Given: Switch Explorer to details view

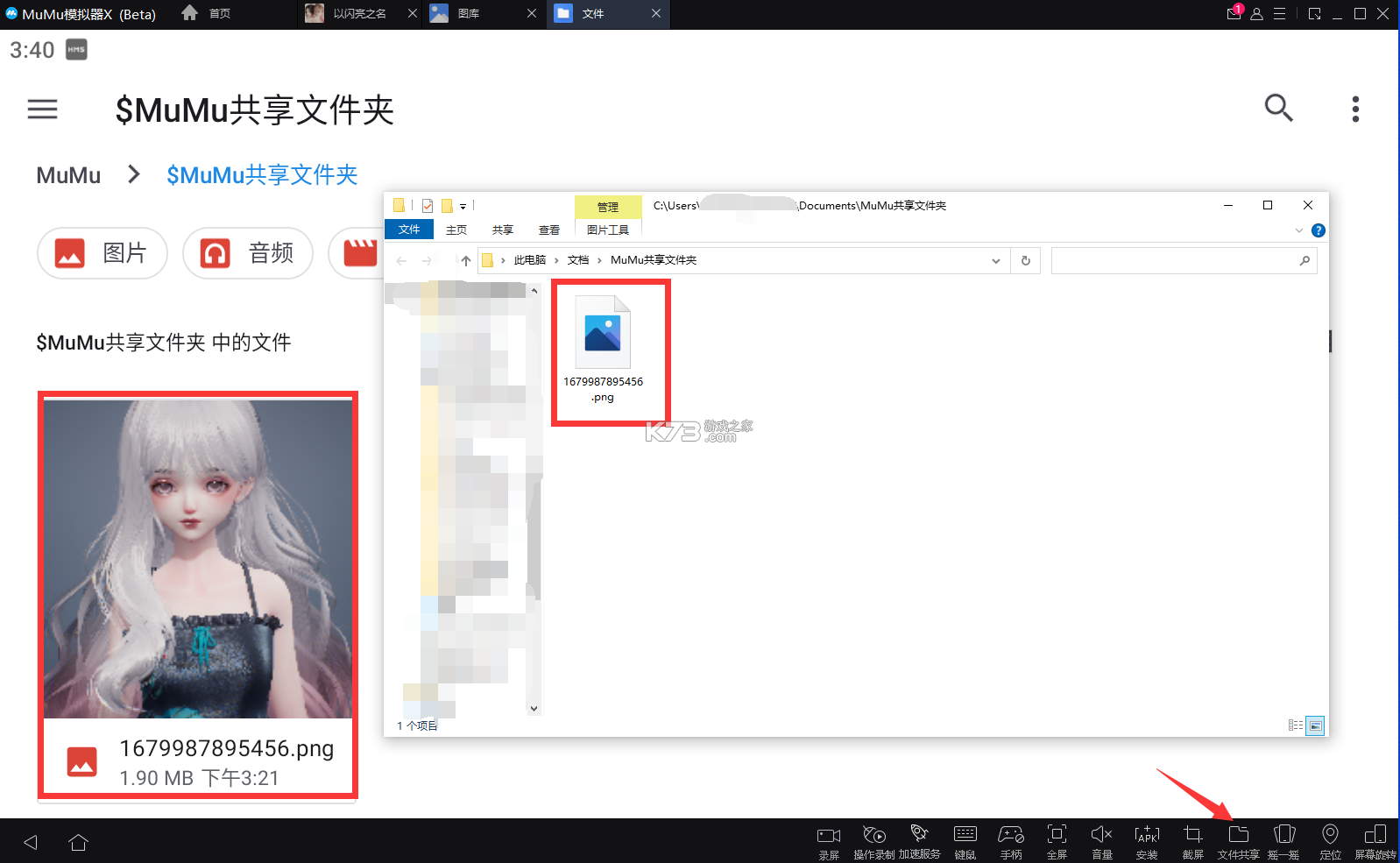Looking at the screenshot, I should pyautogui.click(x=1295, y=725).
